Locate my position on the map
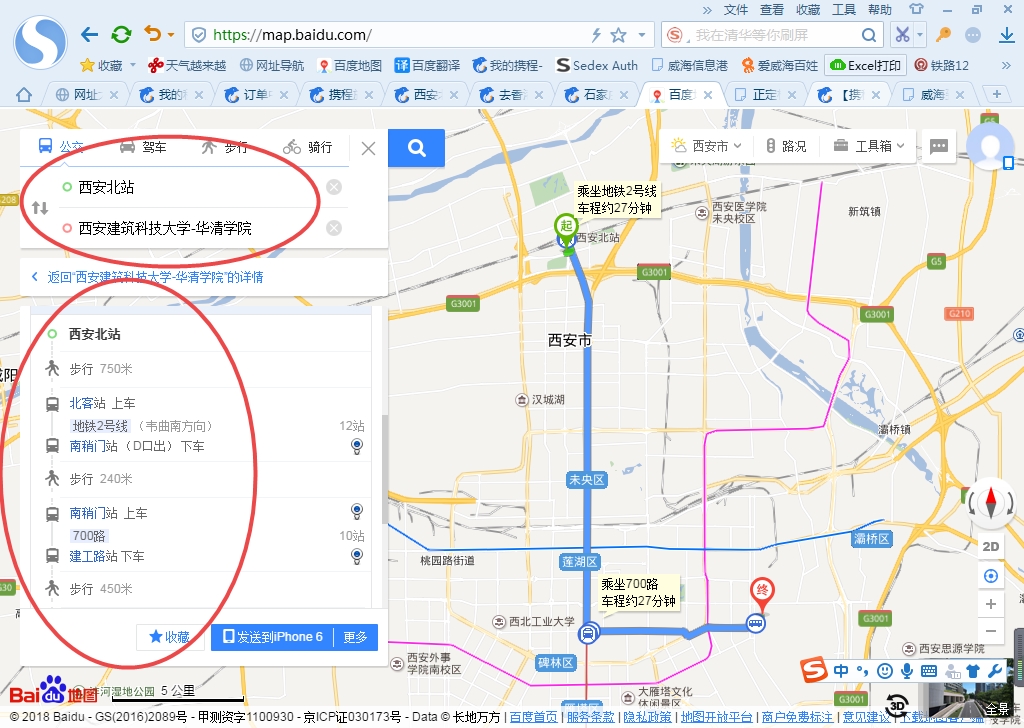 click(991, 576)
